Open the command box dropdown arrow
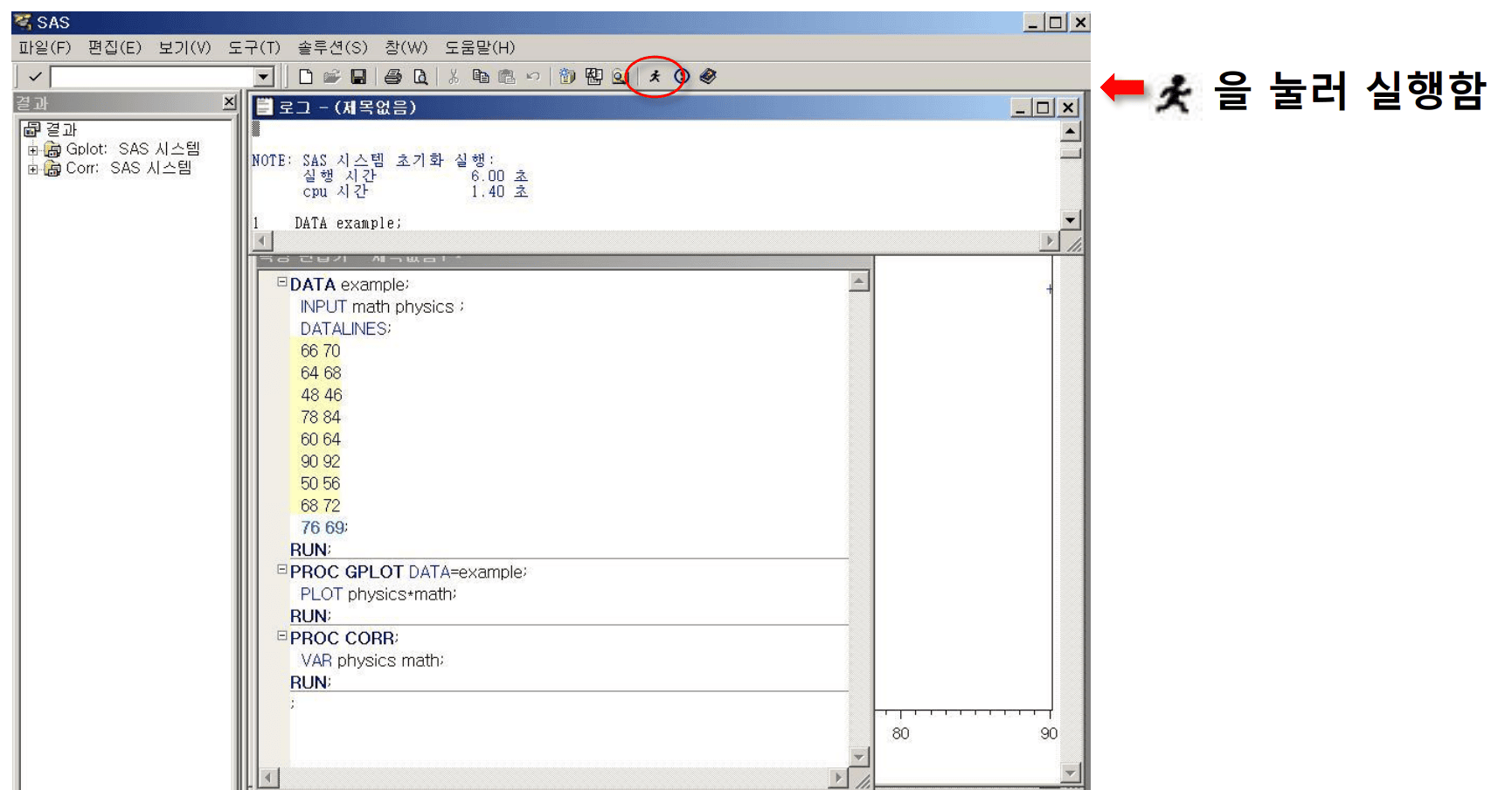 [263, 77]
